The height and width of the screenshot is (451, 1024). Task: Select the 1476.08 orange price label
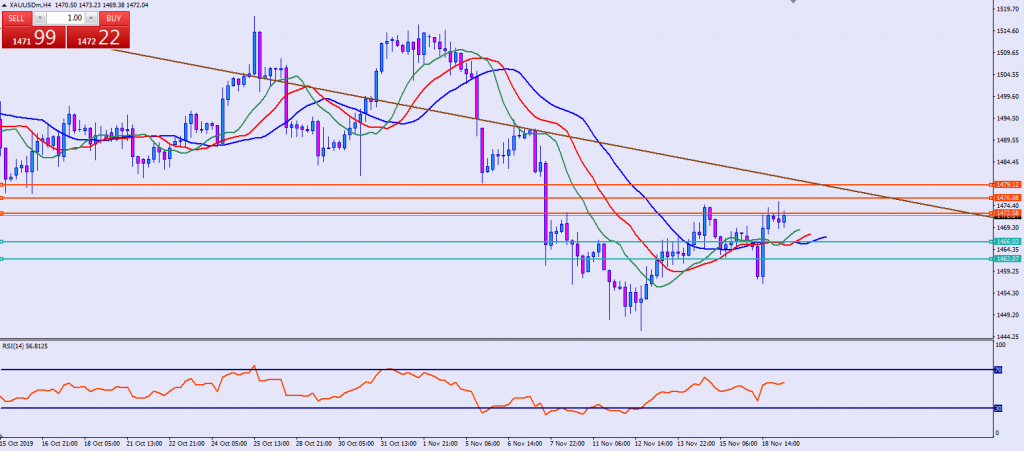click(x=1005, y=198)
